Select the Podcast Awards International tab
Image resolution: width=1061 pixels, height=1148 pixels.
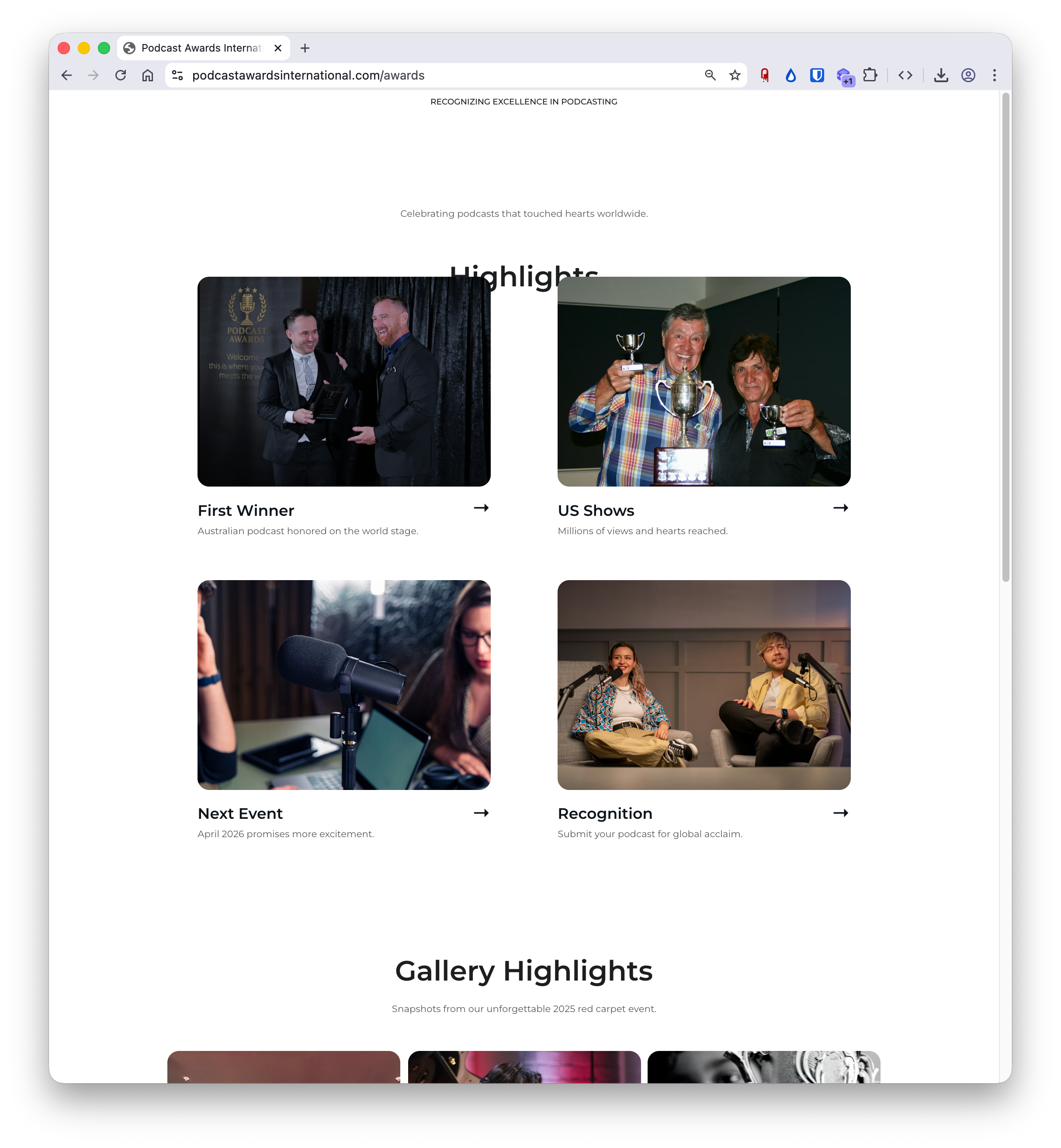[201, 48]
